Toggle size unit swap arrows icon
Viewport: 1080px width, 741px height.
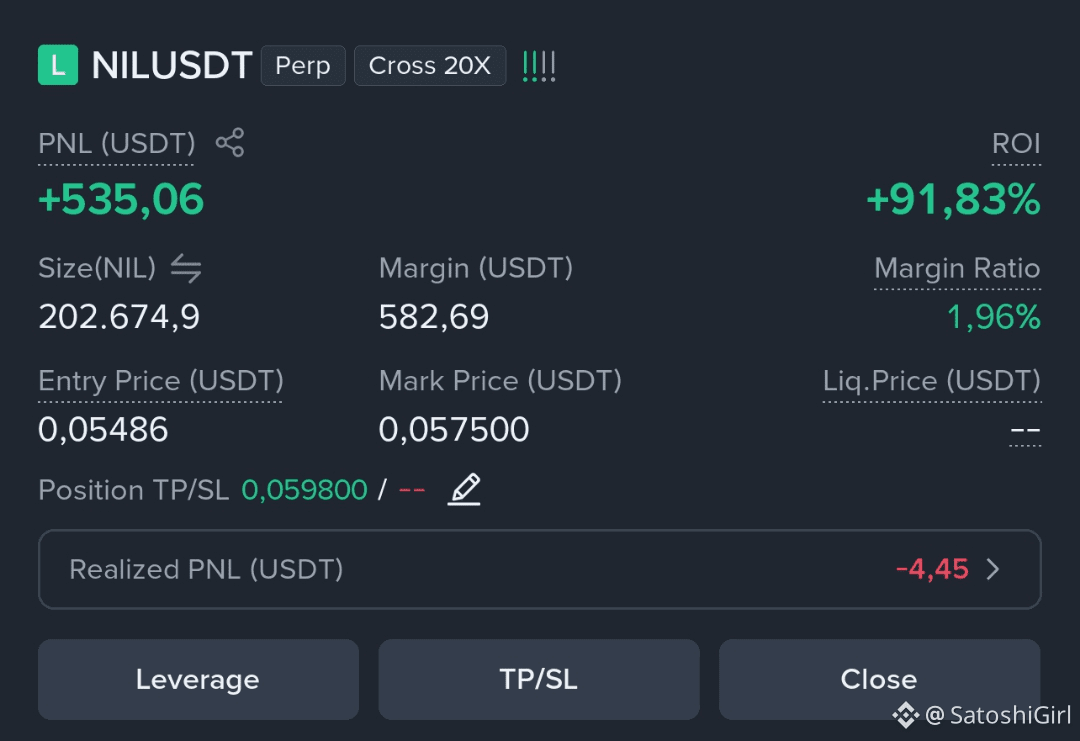point(186,268)
